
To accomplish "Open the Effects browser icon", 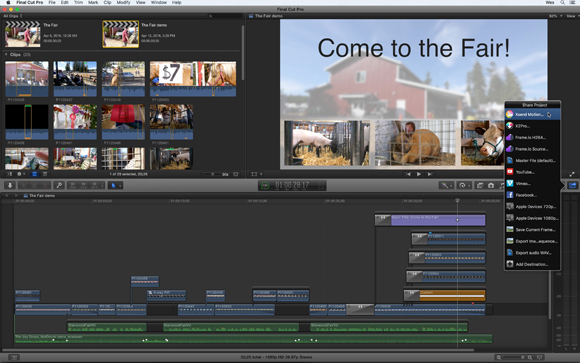I will point(480,185).
